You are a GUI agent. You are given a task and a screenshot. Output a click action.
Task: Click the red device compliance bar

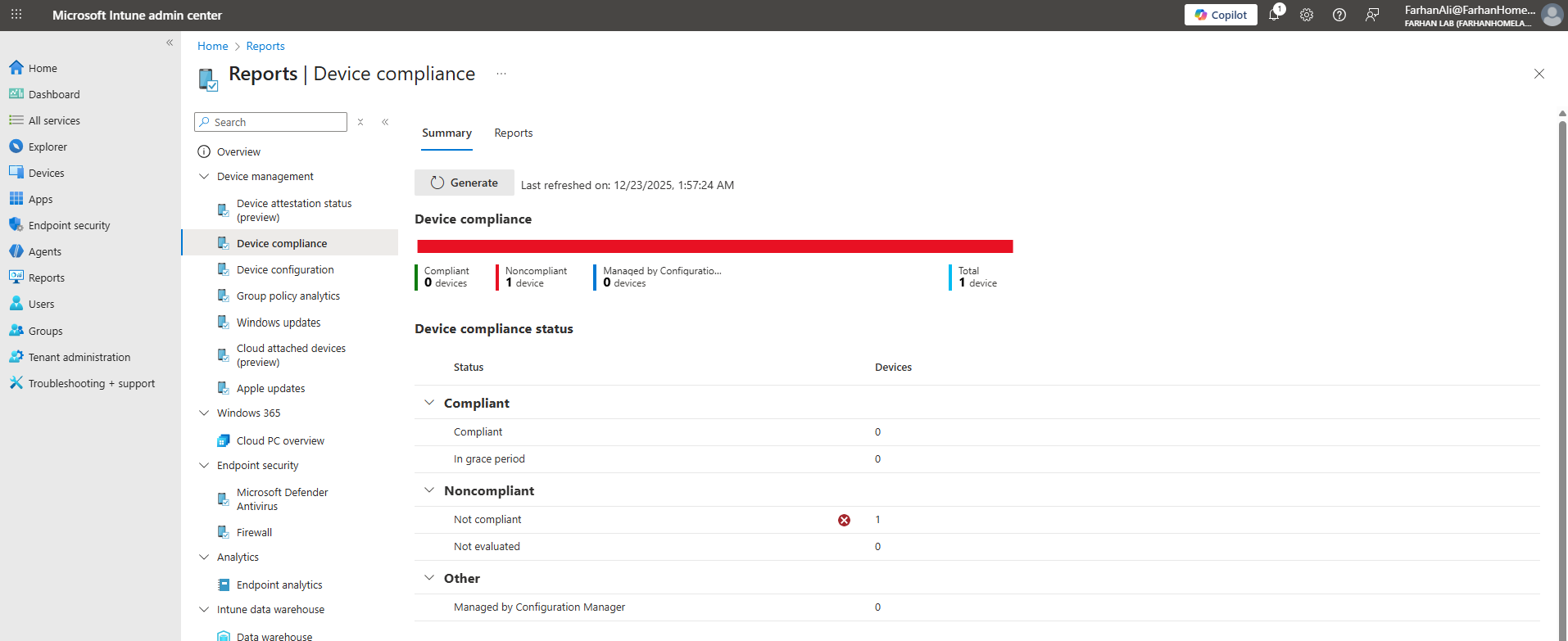tap(714, 246)
